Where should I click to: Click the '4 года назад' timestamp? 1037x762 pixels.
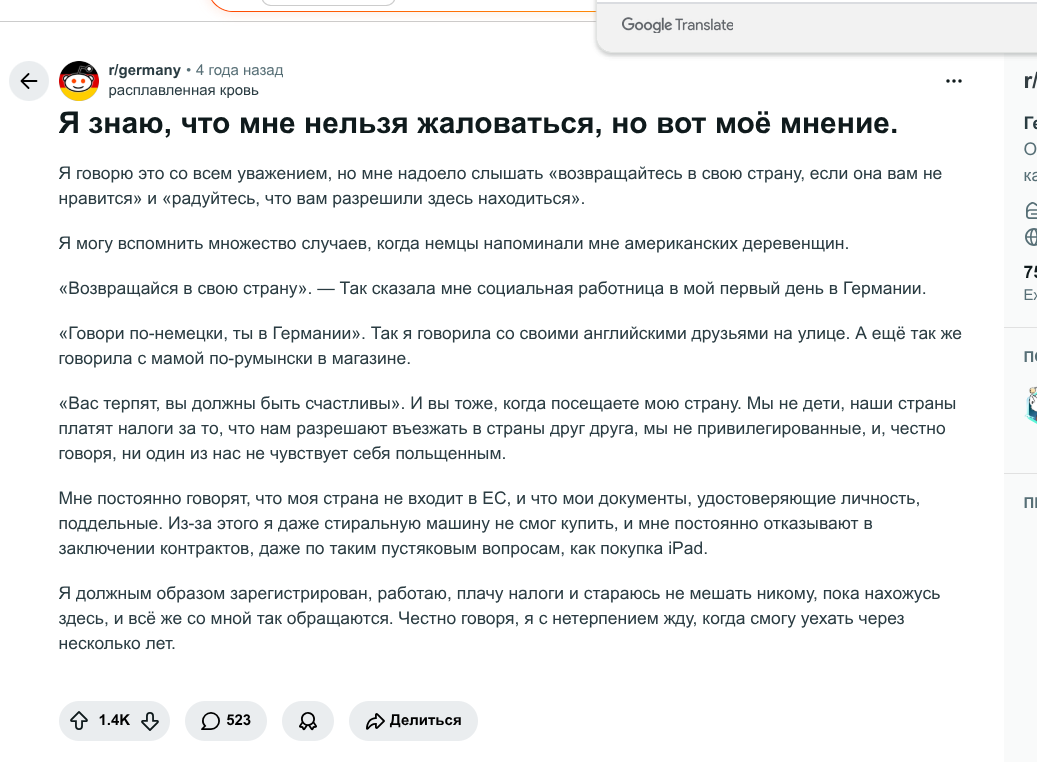[239, 70]
